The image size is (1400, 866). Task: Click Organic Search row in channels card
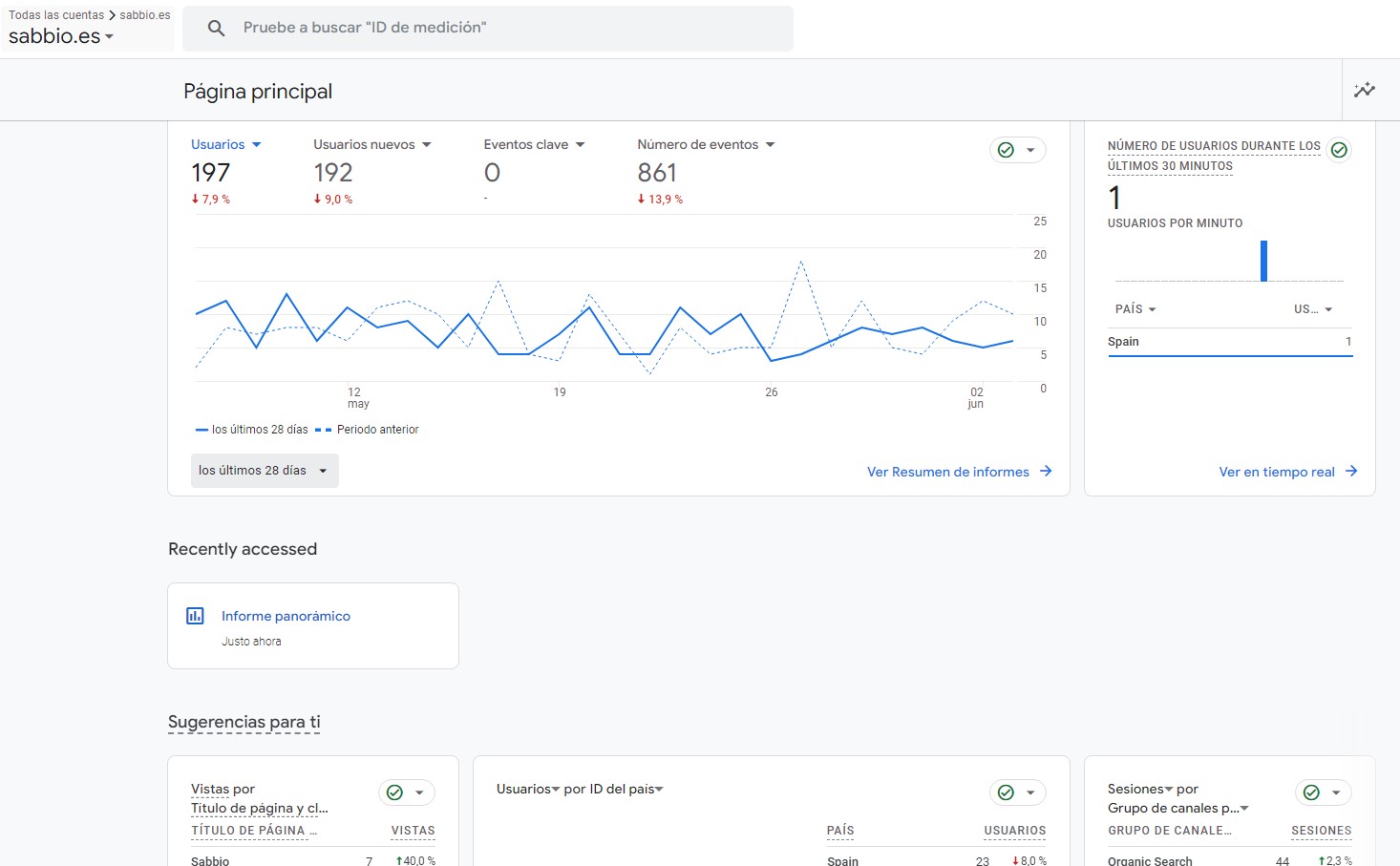[x=1230, y=860]
